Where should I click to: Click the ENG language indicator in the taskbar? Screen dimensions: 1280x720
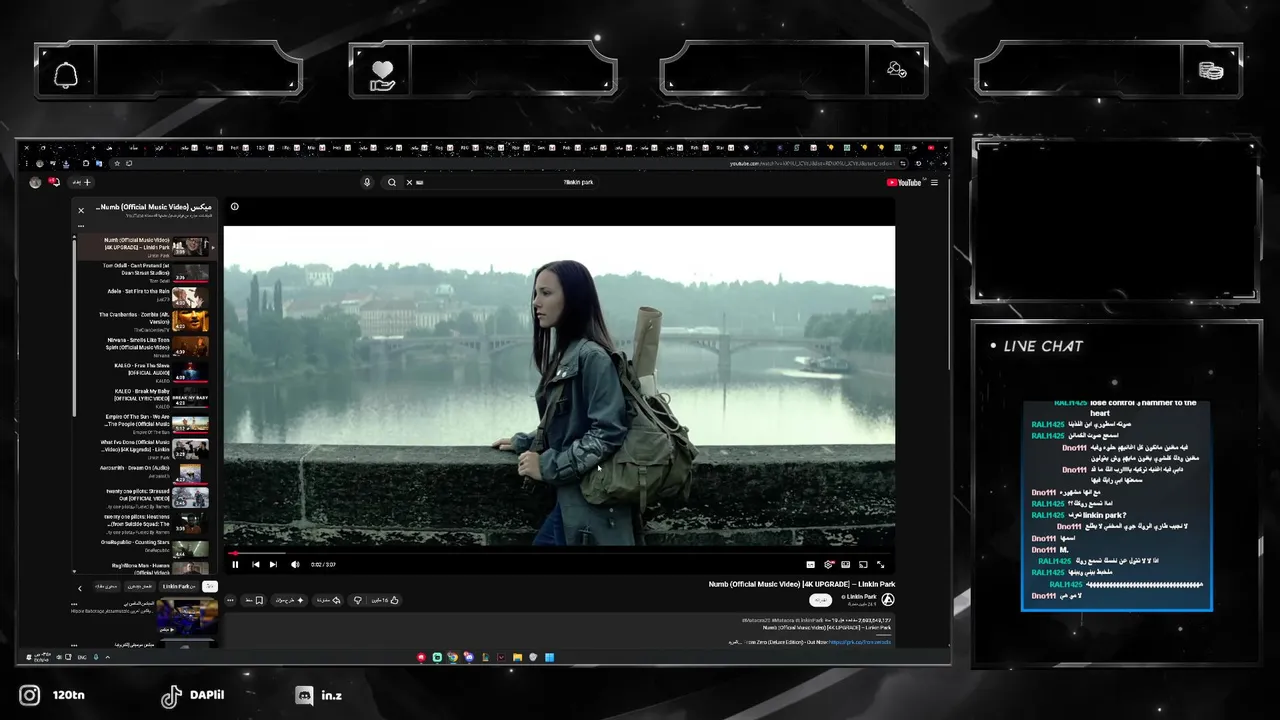[82, 657]
